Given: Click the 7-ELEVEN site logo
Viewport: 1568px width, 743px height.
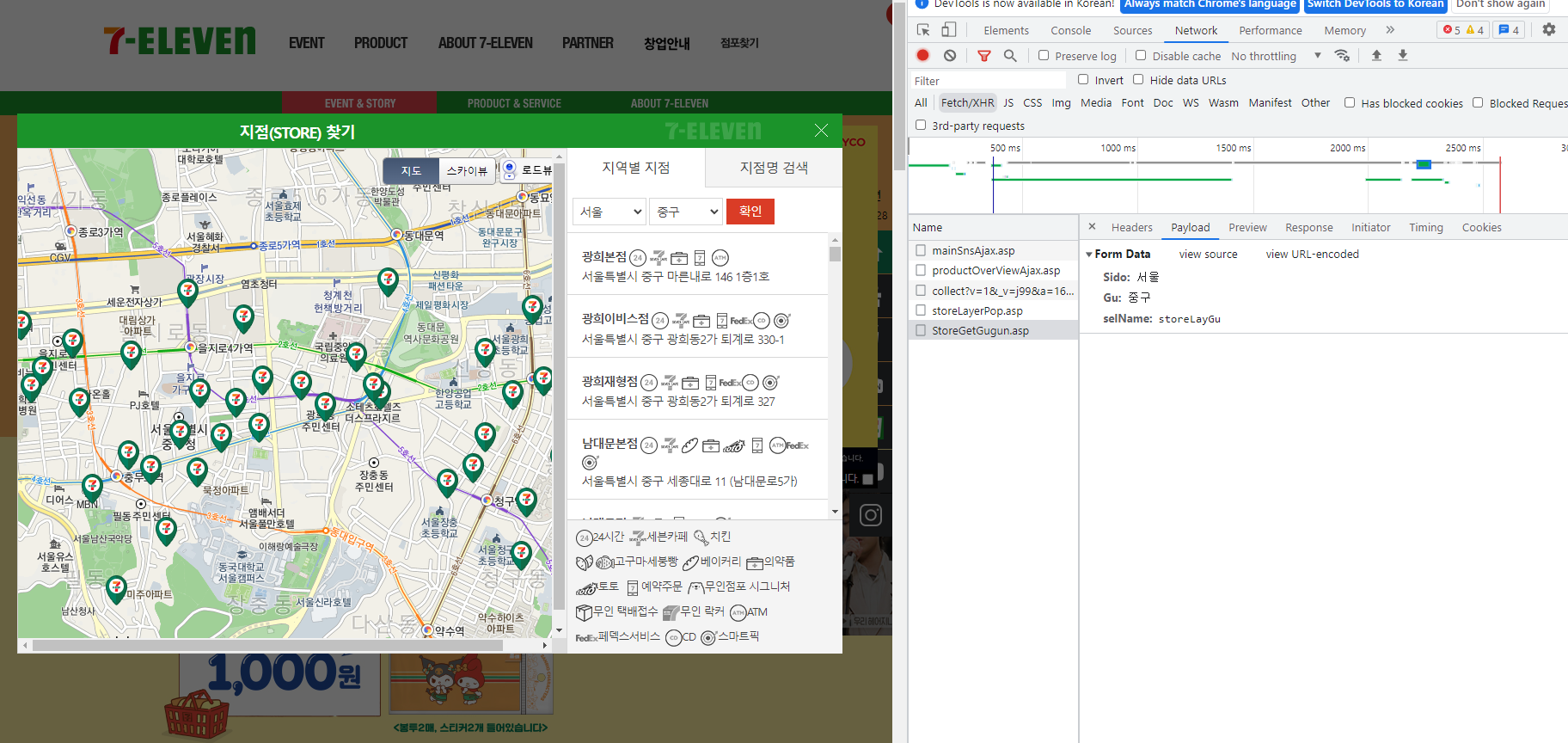Looking at the screenshot, I should point(179,40).
